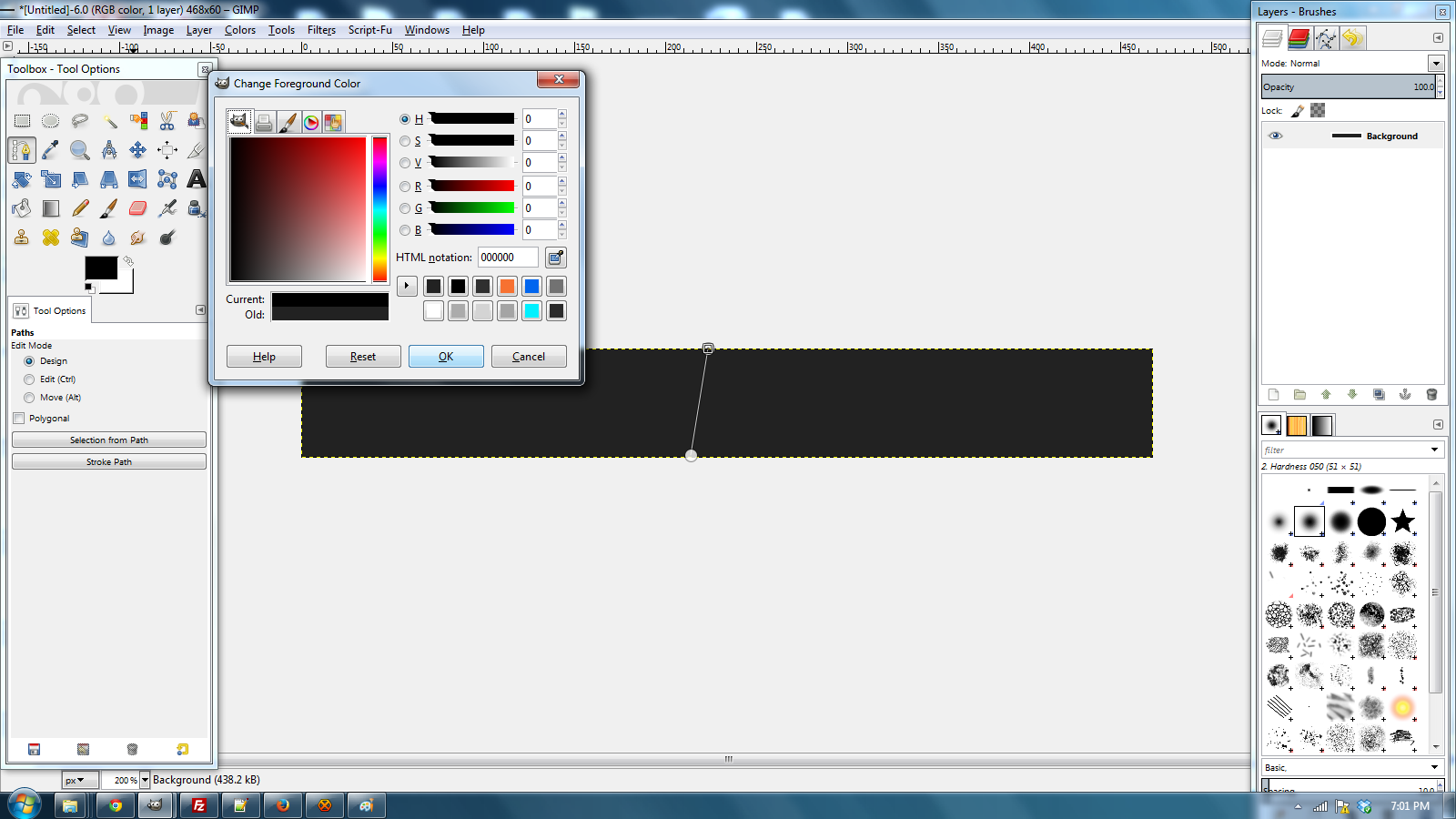The height and width of the screenshot is (819, 1456).
Task: Select the Rectangle Select tool
Action: (22, 120)
